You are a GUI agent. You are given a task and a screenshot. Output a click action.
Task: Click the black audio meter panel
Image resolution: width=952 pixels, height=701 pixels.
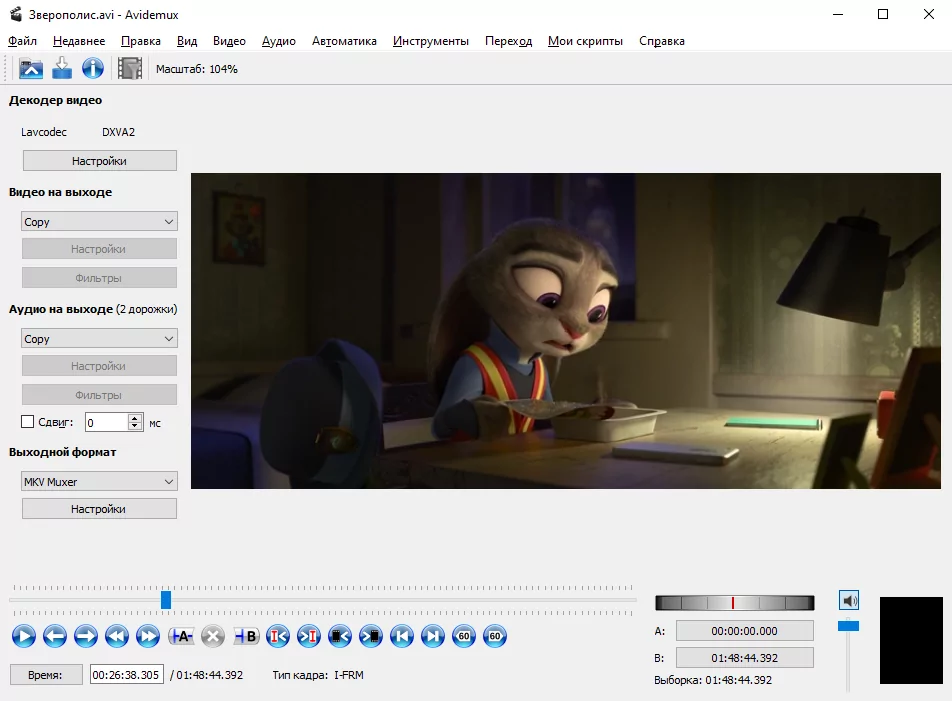(911, 640)
